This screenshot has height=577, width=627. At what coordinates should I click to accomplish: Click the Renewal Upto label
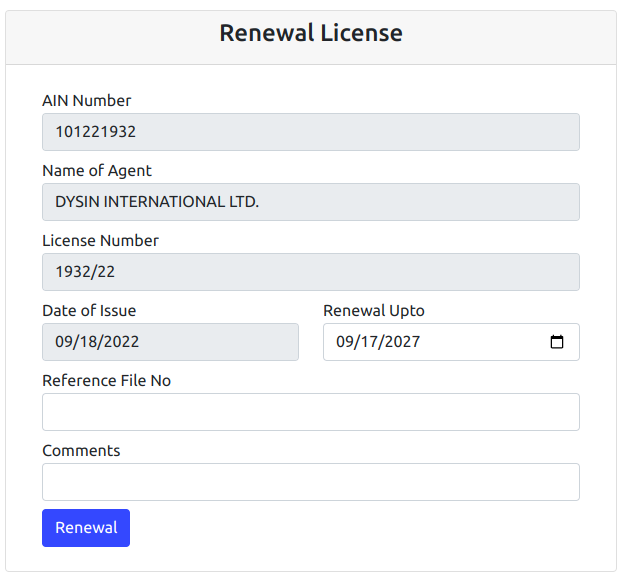coord(374,311)
